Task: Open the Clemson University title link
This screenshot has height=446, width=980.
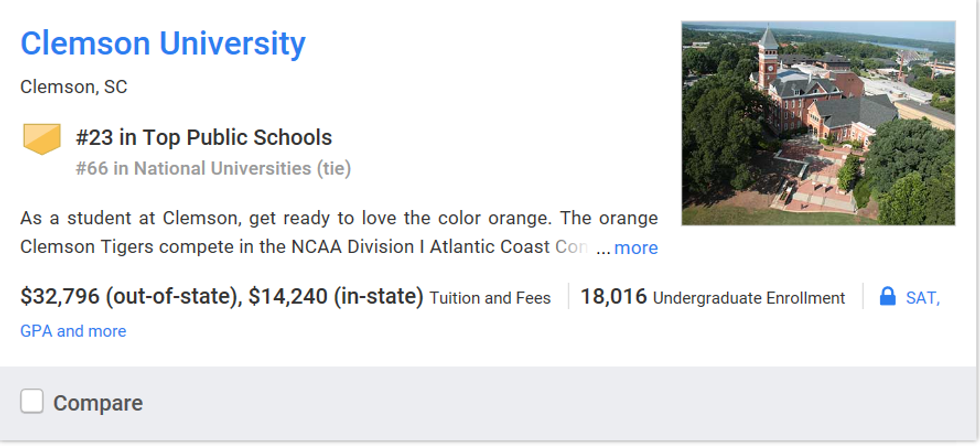Action: coord(163,44)
